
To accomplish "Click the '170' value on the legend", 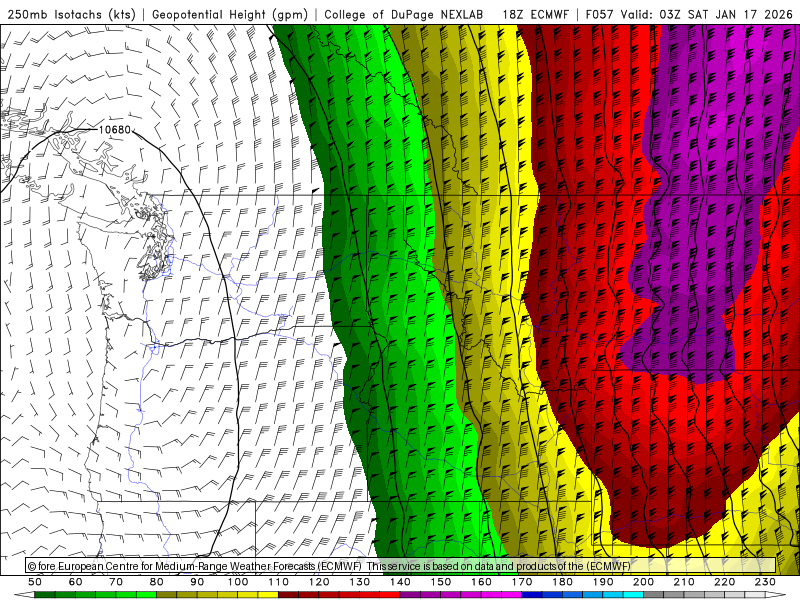I will [522, 582].
